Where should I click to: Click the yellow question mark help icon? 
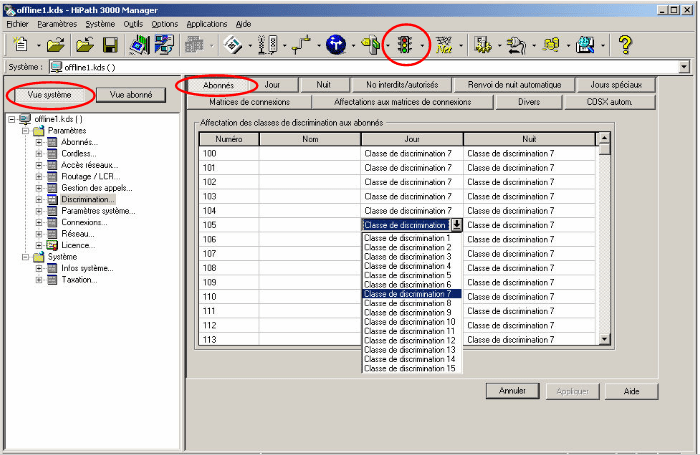click(625, 45)
